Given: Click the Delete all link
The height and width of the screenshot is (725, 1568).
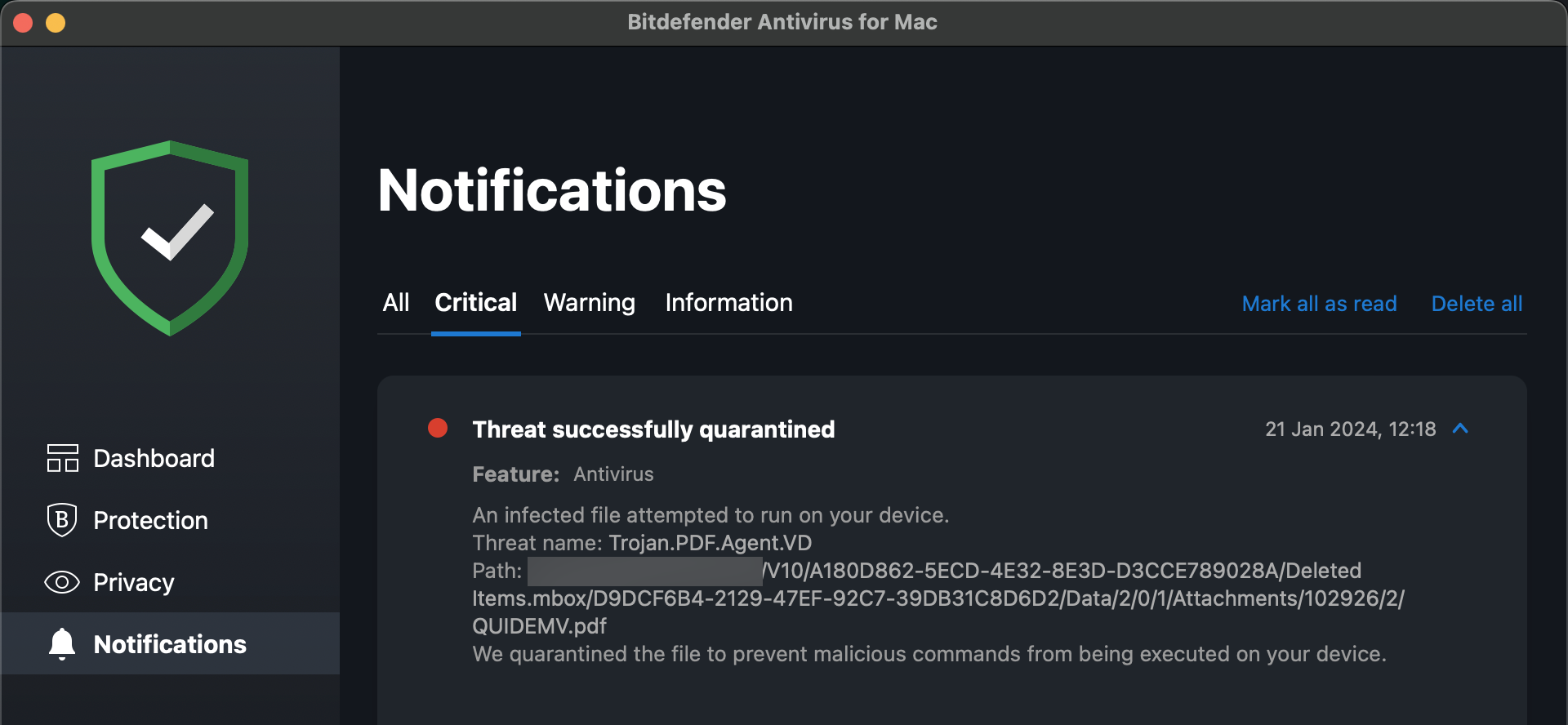Looking at the screenshot, I should [x=1477, y=304].
